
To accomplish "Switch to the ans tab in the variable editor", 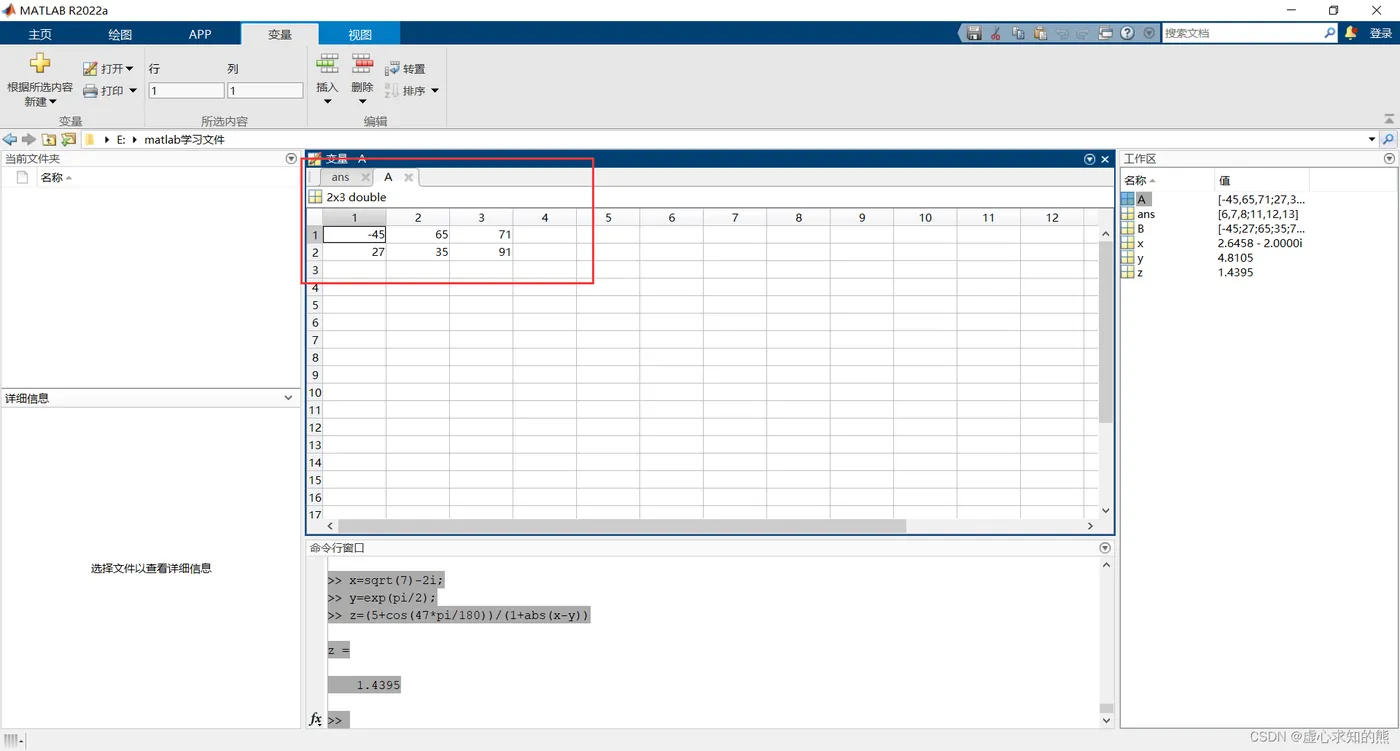I will click(x=340, y=177).
